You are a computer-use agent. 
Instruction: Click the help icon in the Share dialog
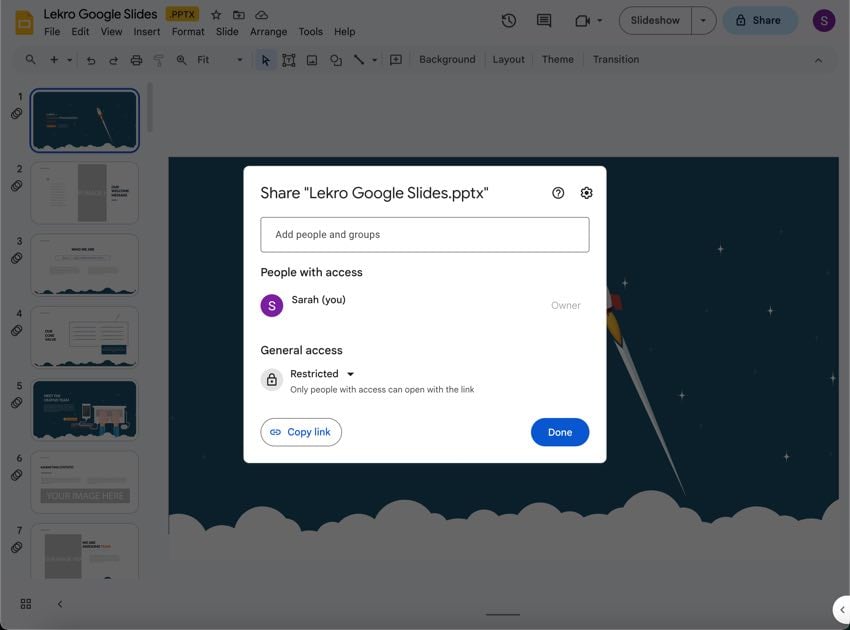pyautogui.click(x=556, y=191)
